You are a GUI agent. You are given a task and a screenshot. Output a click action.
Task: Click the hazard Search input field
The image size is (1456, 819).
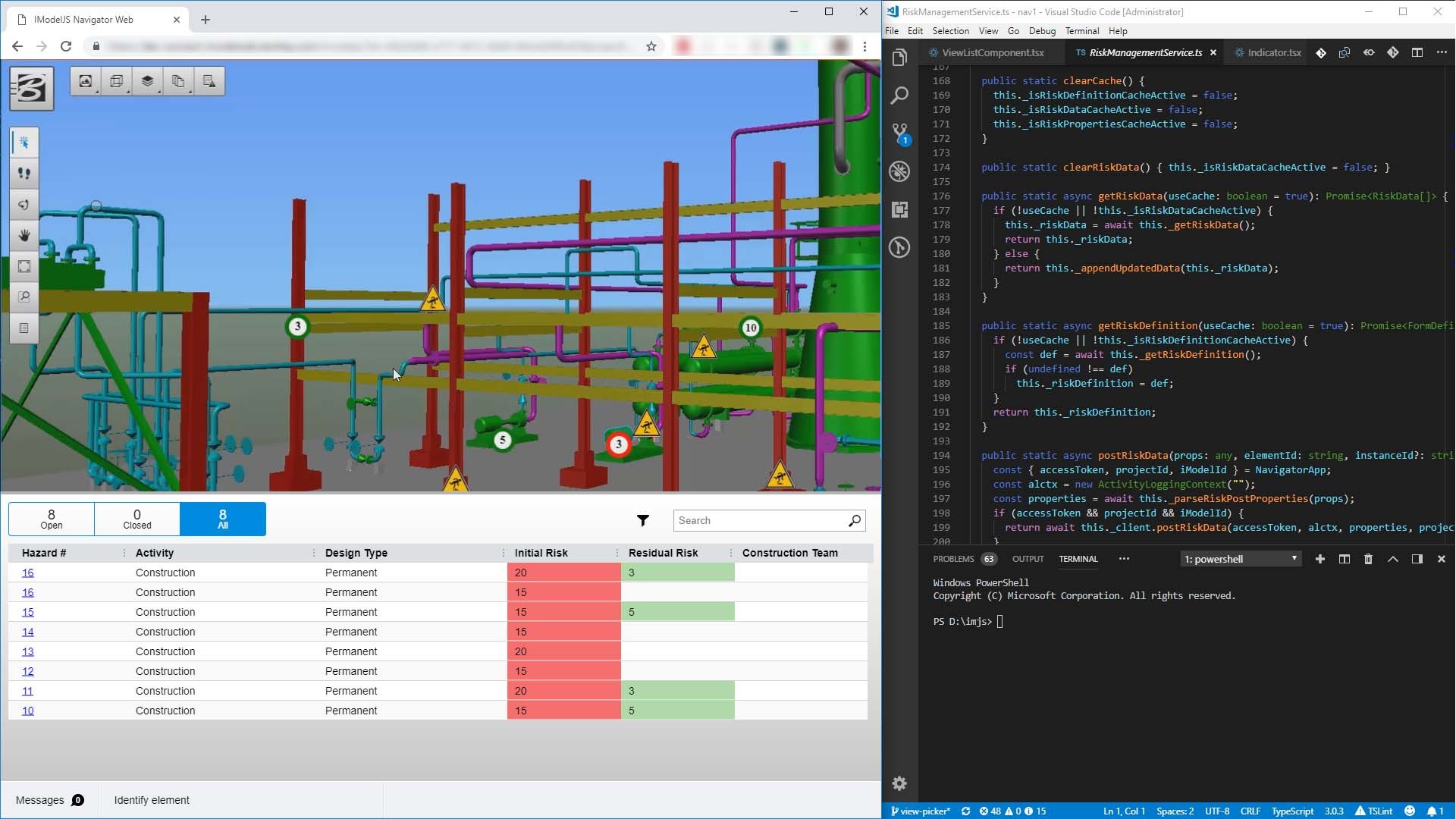(x=760, y=520)
